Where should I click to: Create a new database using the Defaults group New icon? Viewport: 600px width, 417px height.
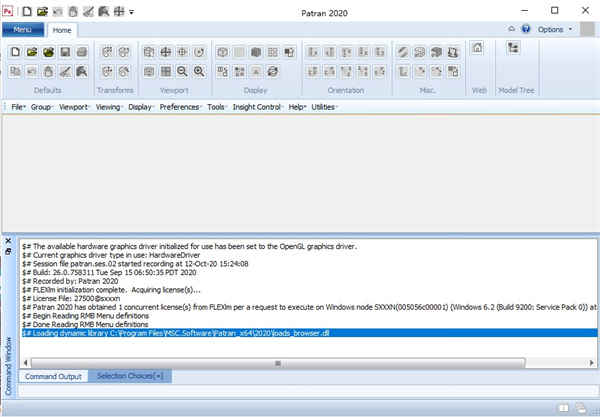coord(15,52)
